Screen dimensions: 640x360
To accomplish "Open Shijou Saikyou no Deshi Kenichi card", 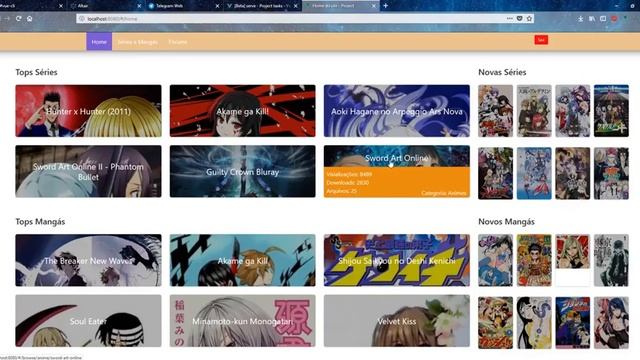I will [x=397, y=260].
